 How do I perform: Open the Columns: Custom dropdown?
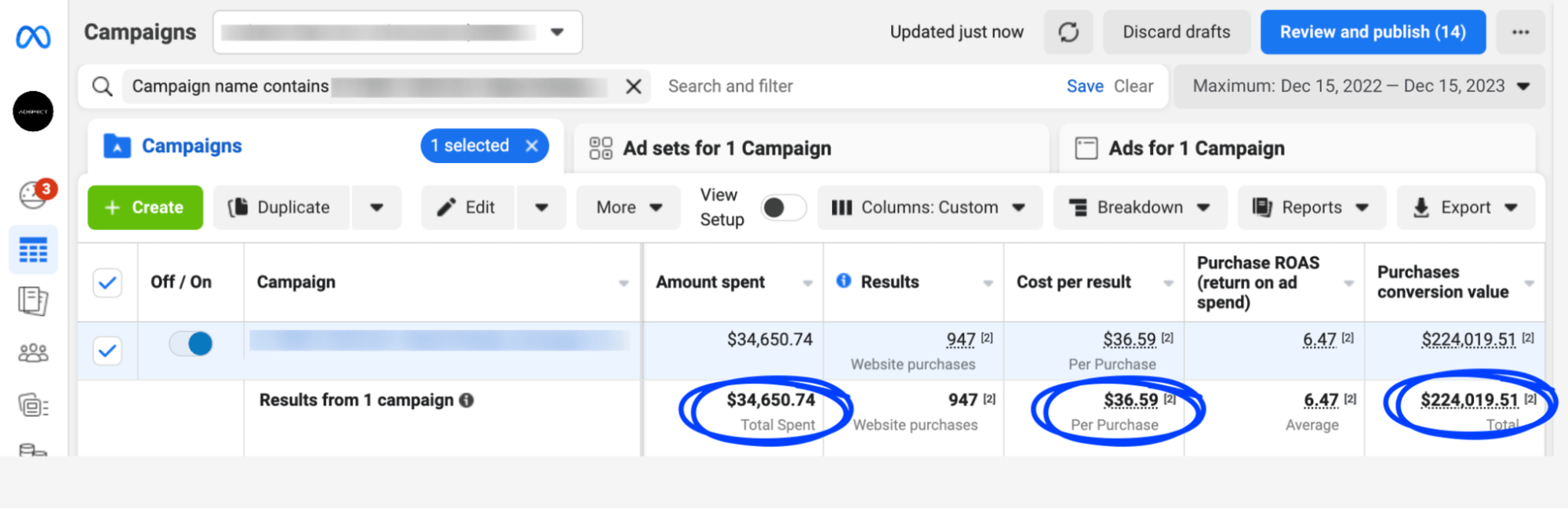coord(929,207)
